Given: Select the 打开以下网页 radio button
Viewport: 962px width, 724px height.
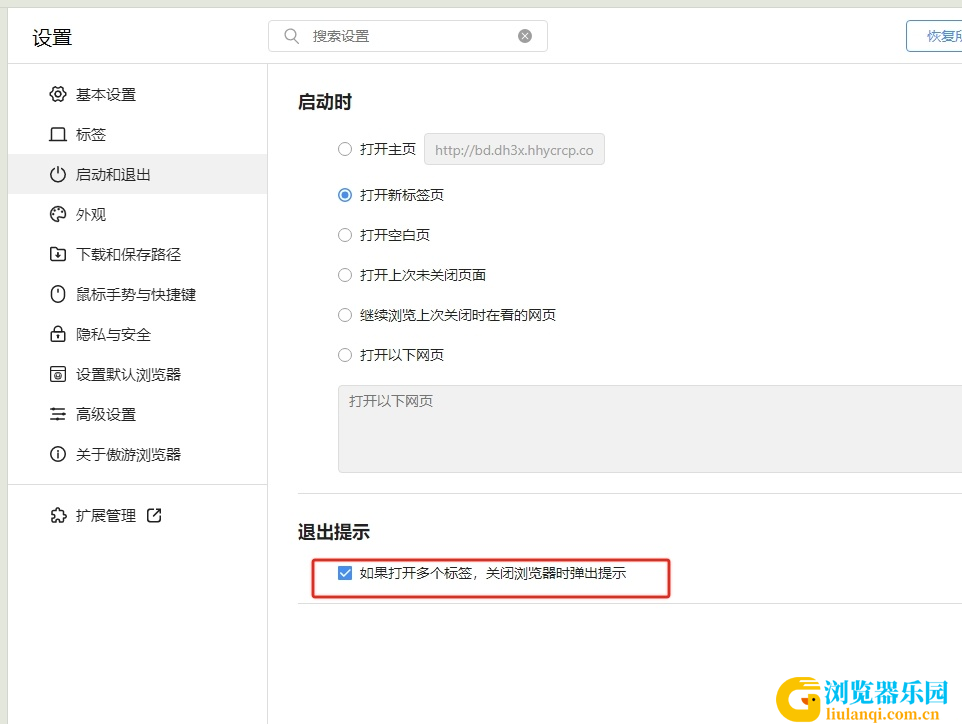Looking at the screenshot, I should tap(345, 355).
